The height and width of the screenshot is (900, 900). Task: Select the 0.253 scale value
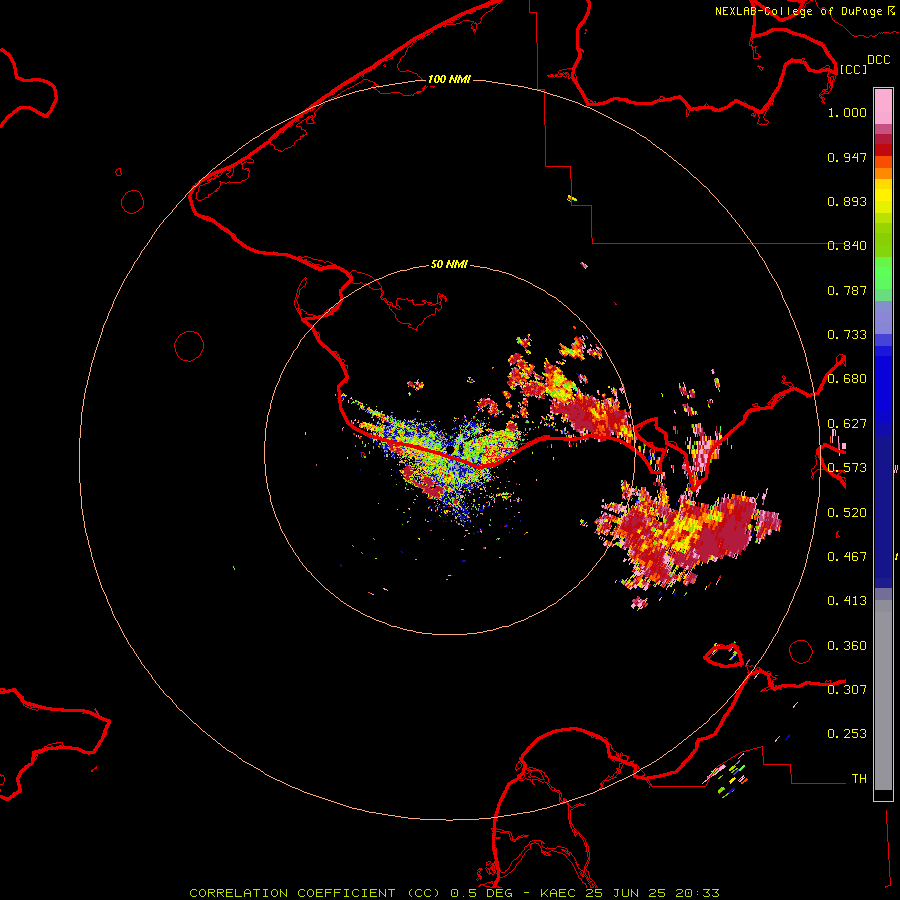pos(847,734)
